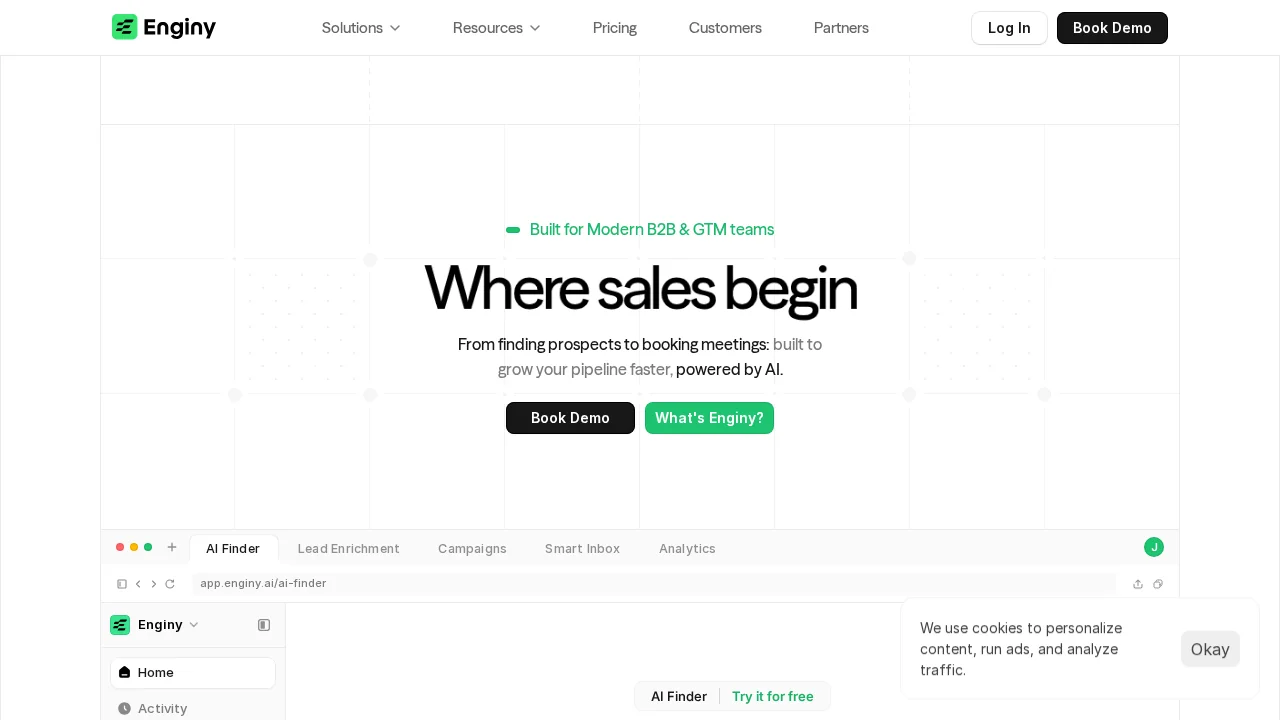Image resolution: width=1280 pixels, height=720 pixels.
Task: Click the share icon beside the URL field
Action: click(1138, 584)
